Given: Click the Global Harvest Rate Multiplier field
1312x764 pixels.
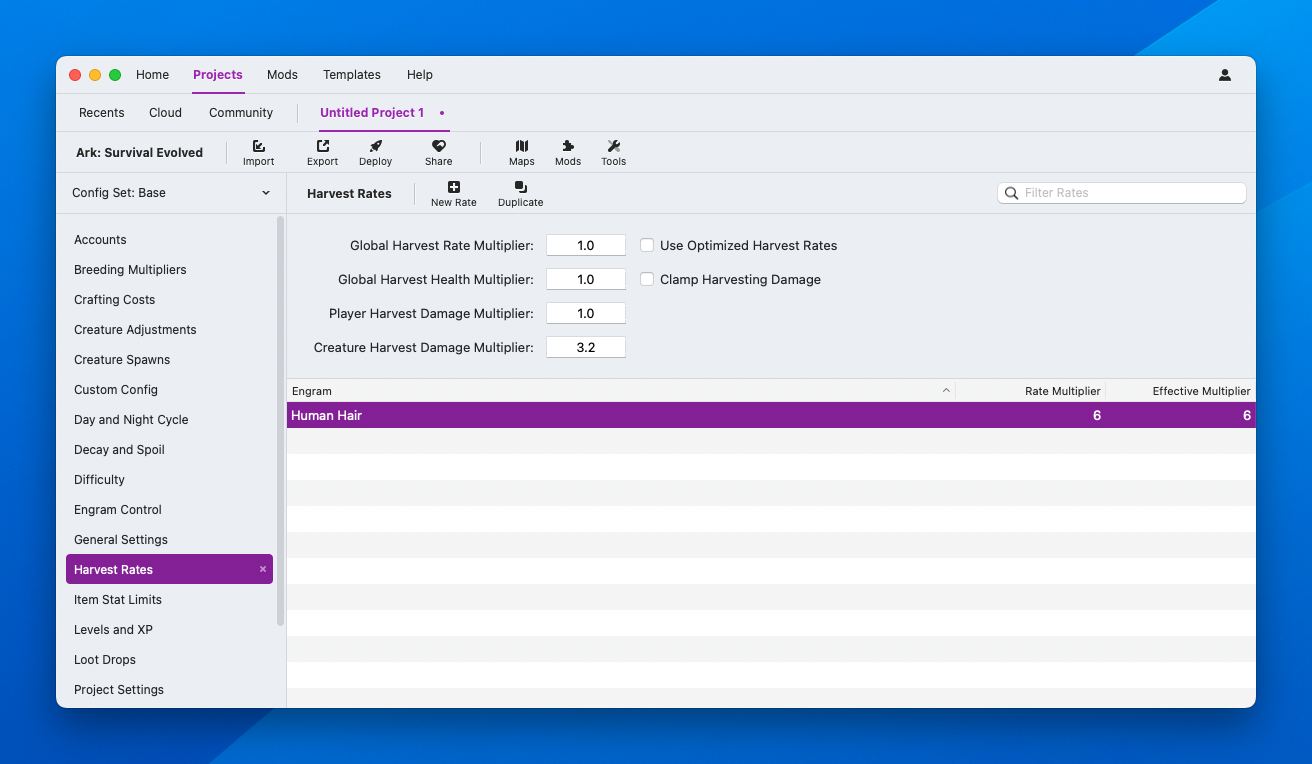Looking at the screenshot, I should point(586,245).
